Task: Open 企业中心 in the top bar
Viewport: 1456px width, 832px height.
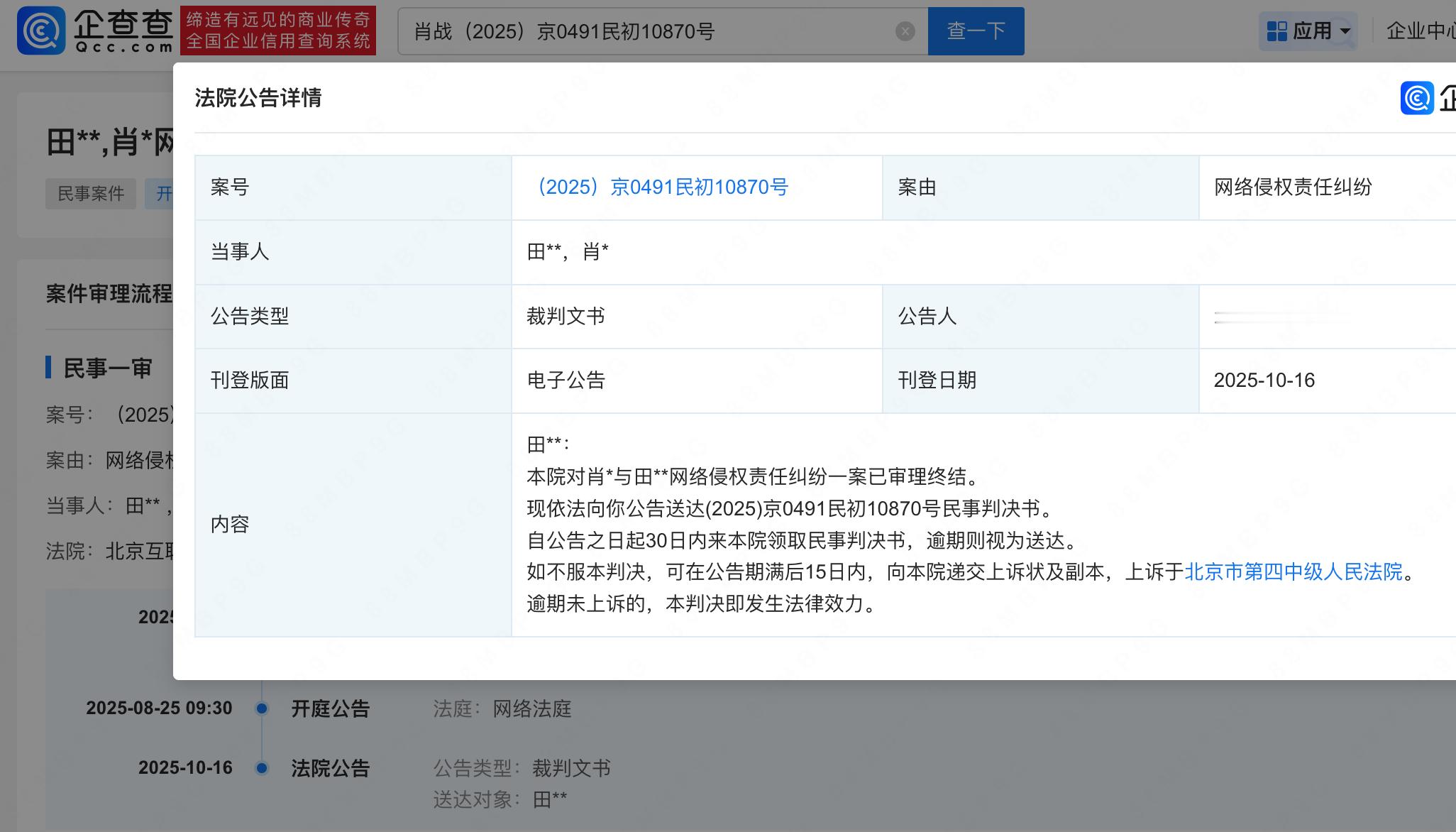Action: point(1419,31)
